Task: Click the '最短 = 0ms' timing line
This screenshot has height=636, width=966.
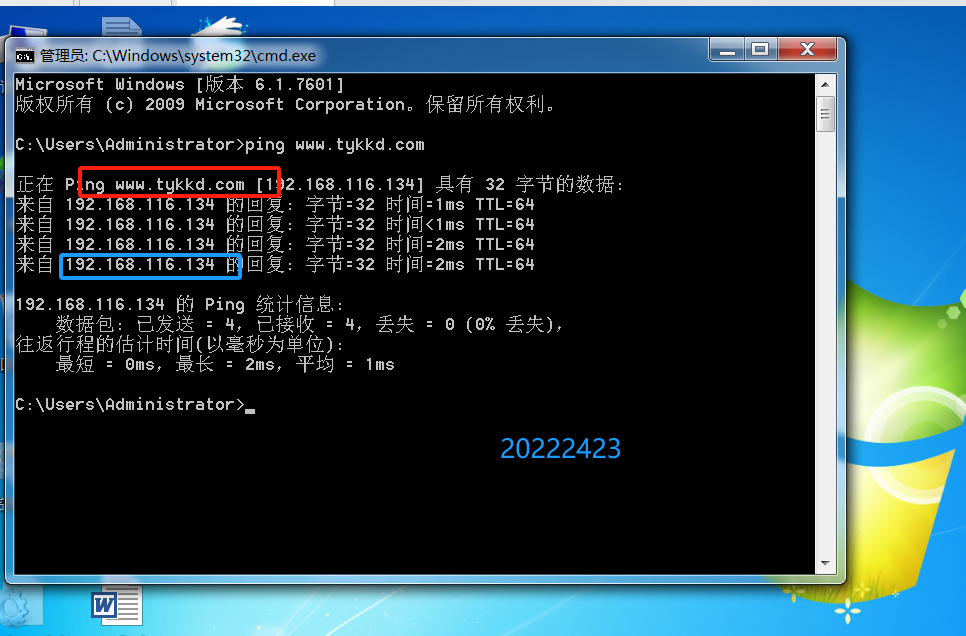Action: tap(225, 364)
